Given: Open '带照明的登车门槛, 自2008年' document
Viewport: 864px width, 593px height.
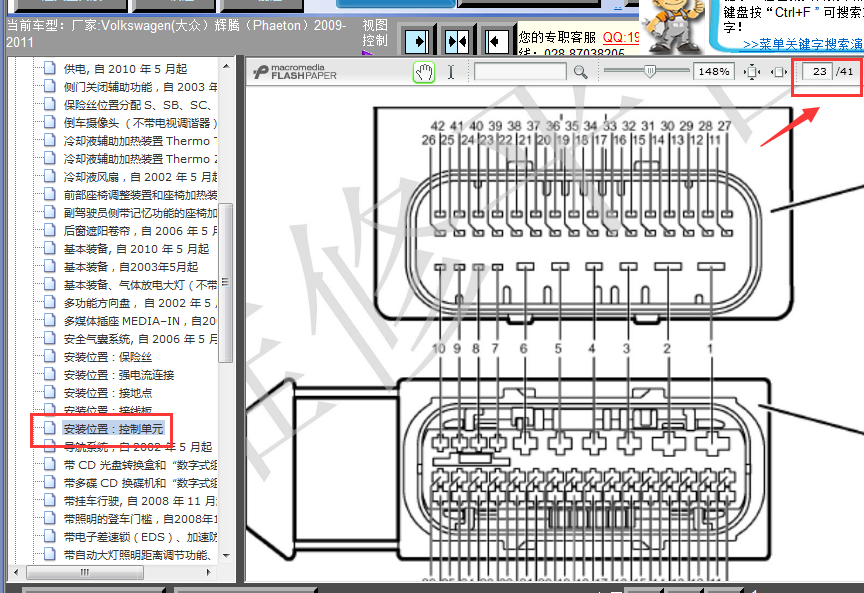Looking at the screenshot, I should (141, 519).
